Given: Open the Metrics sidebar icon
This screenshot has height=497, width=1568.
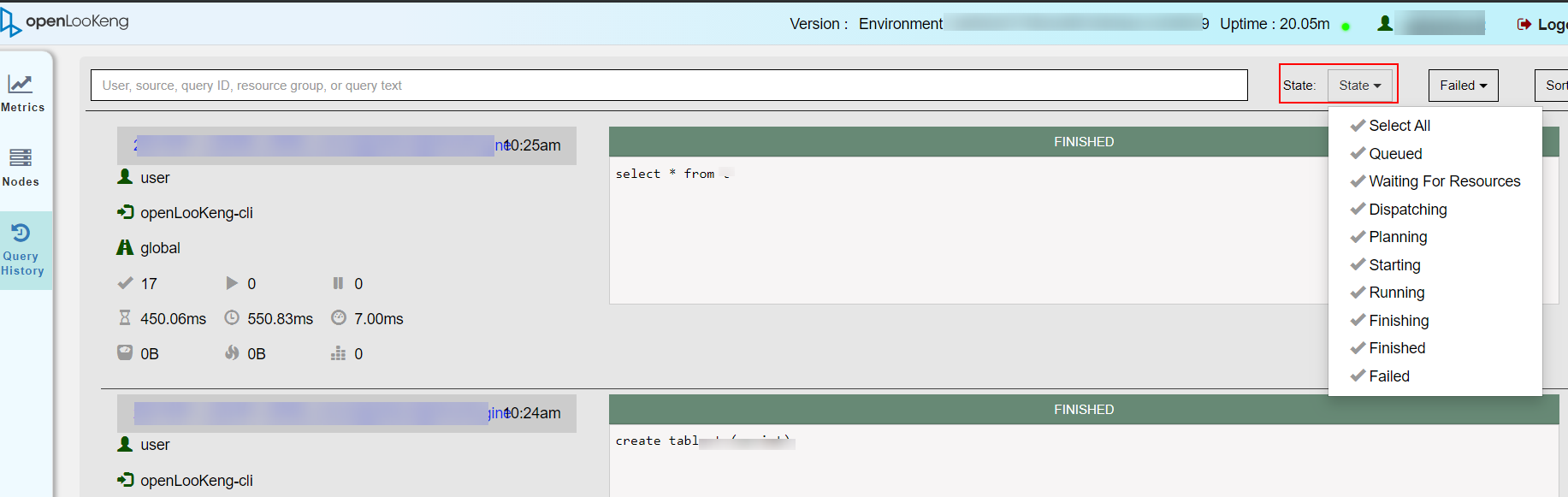Looking at the screenshot, I should click(21, 84).
